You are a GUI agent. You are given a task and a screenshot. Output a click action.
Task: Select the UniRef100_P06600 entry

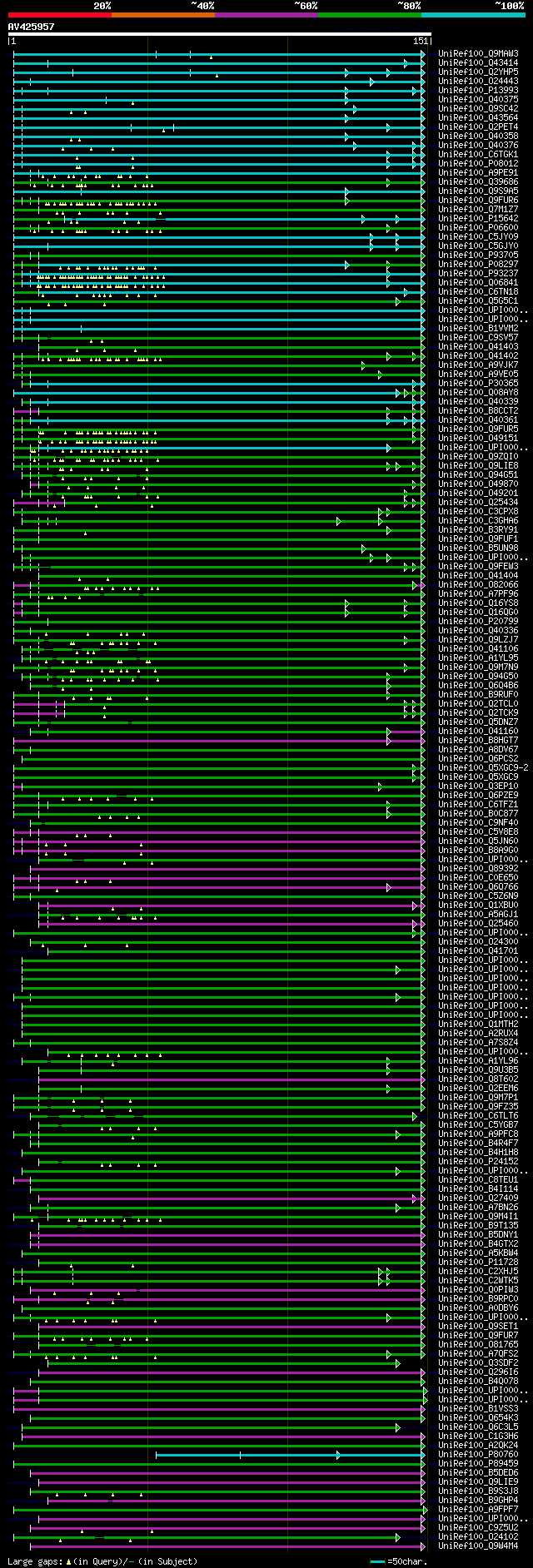click(478, 227)
